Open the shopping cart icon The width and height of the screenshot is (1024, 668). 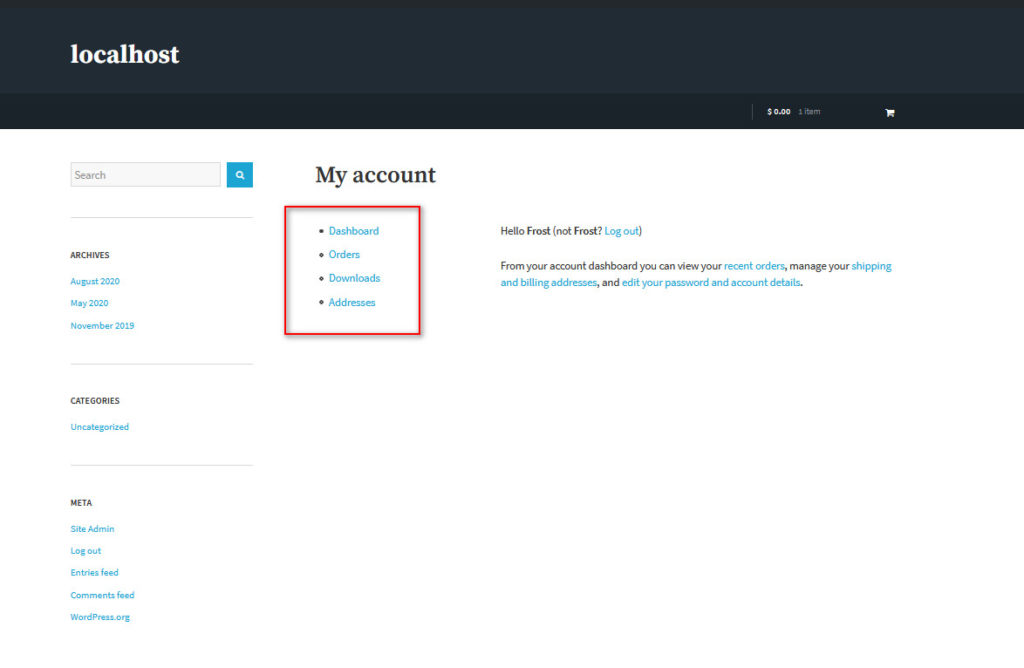pos(889,112)
